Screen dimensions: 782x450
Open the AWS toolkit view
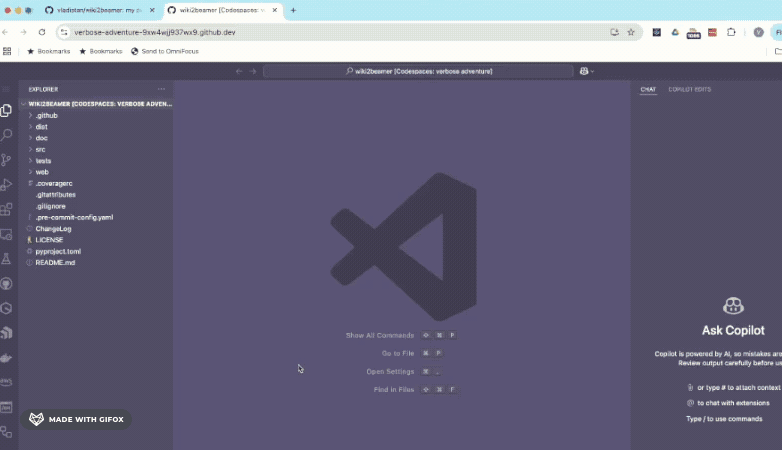coord(6,382)
